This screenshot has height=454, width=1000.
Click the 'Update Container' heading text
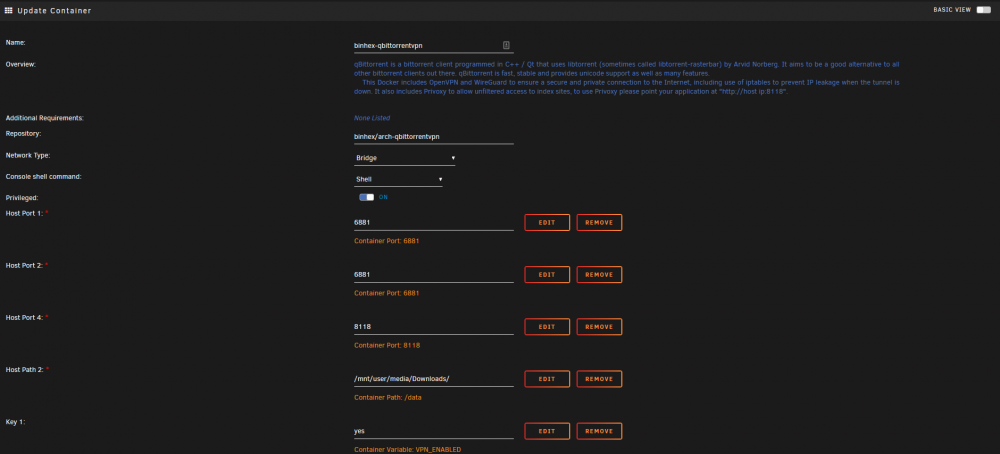pos(54,11)
